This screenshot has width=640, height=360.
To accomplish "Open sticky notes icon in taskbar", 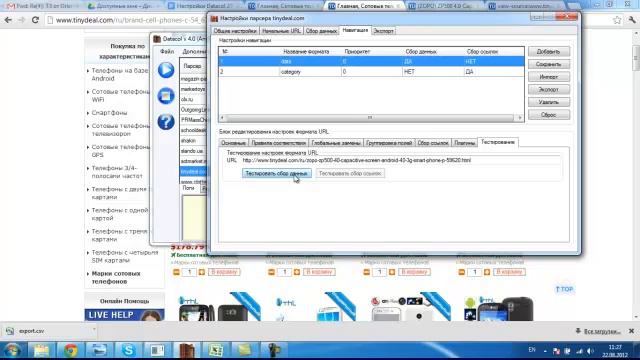I will pos(244,350).
